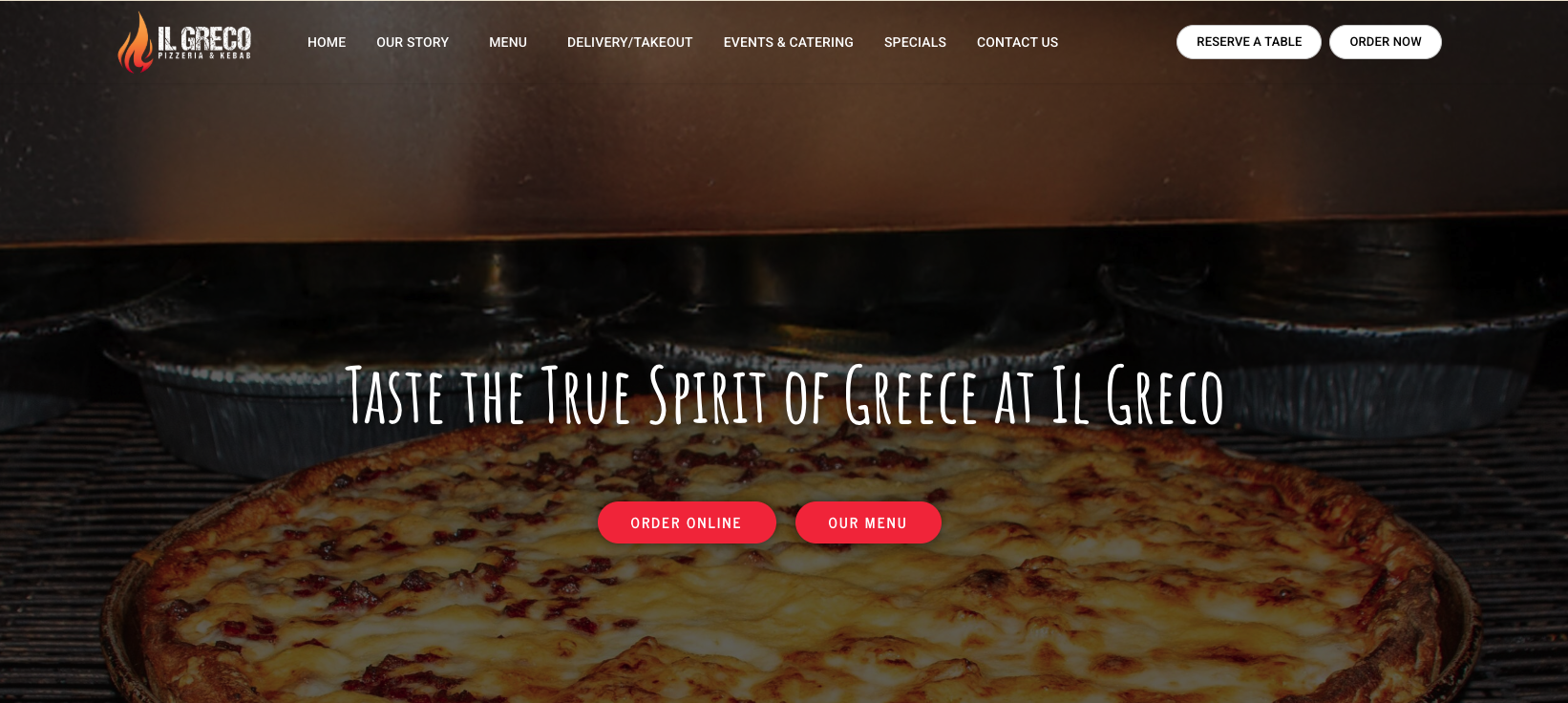Click the Il Greco text in headline
Viewport: 1568px width, 703px height.
click(1138, 394)
